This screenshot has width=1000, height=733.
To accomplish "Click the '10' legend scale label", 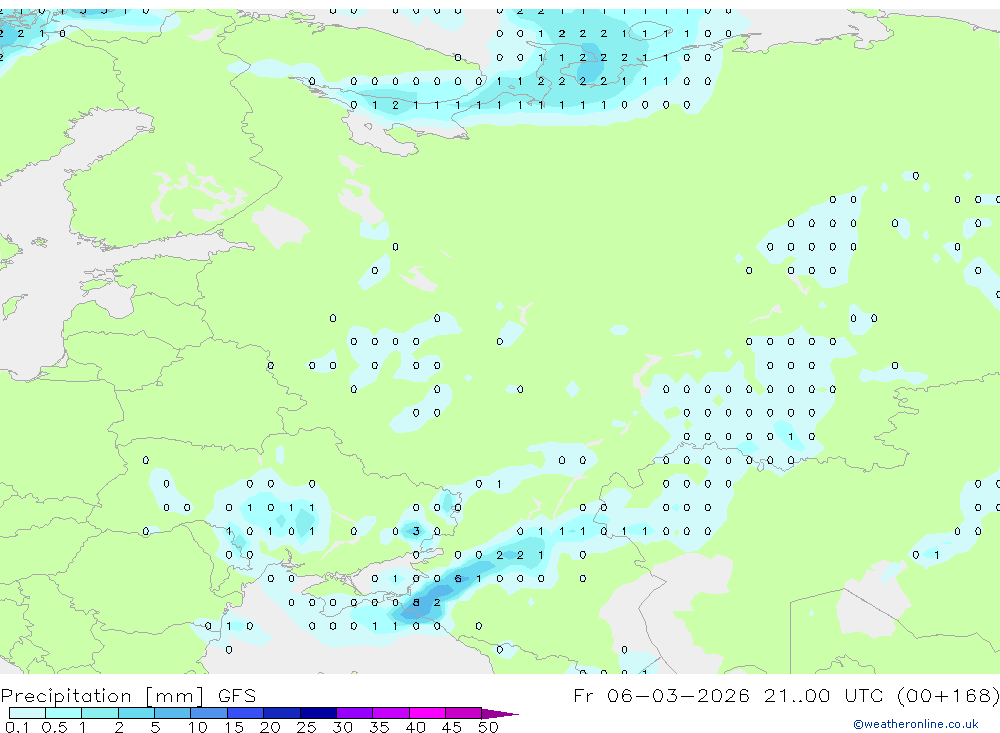I will point(197,727).
